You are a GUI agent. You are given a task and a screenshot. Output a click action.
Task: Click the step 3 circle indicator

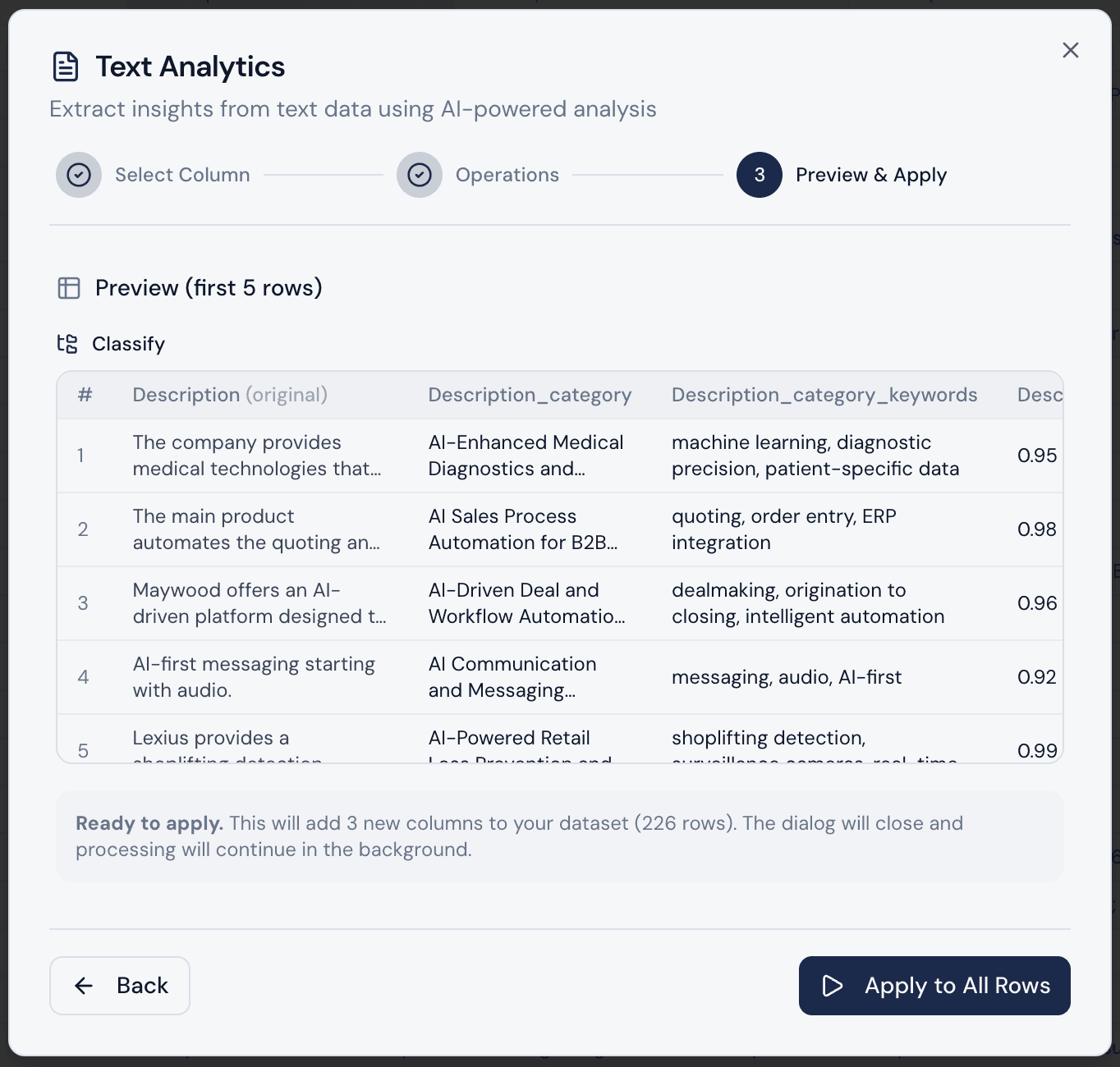tap(760, 175)
